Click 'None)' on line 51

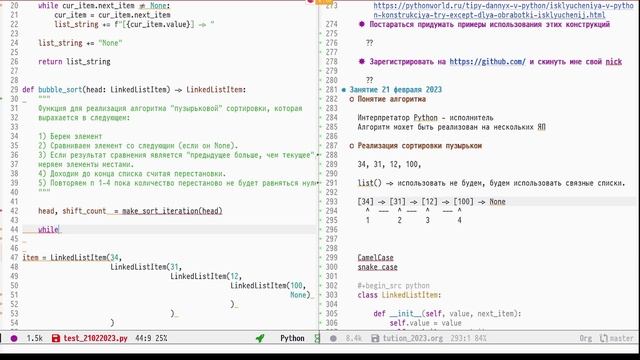[x=300, y=295]
